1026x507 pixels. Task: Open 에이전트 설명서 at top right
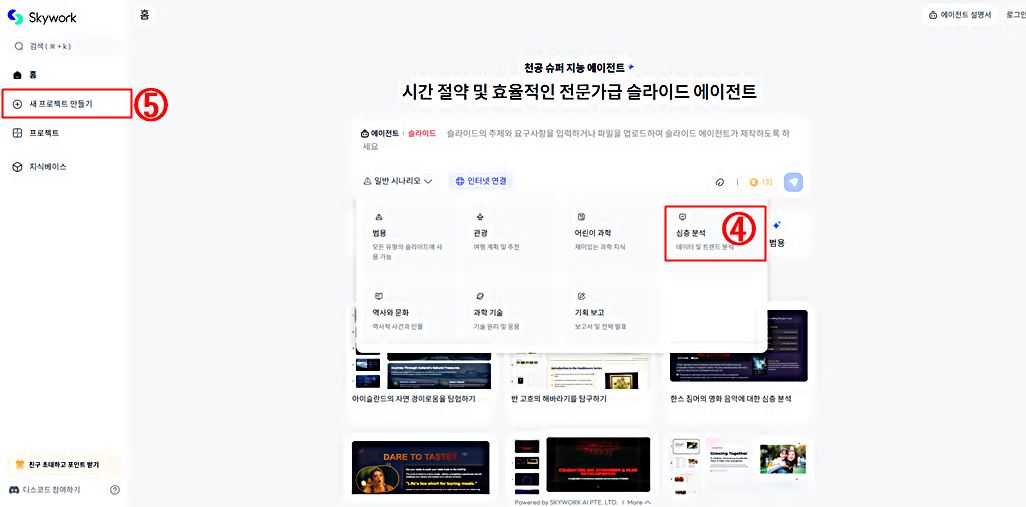pos(959,14)
